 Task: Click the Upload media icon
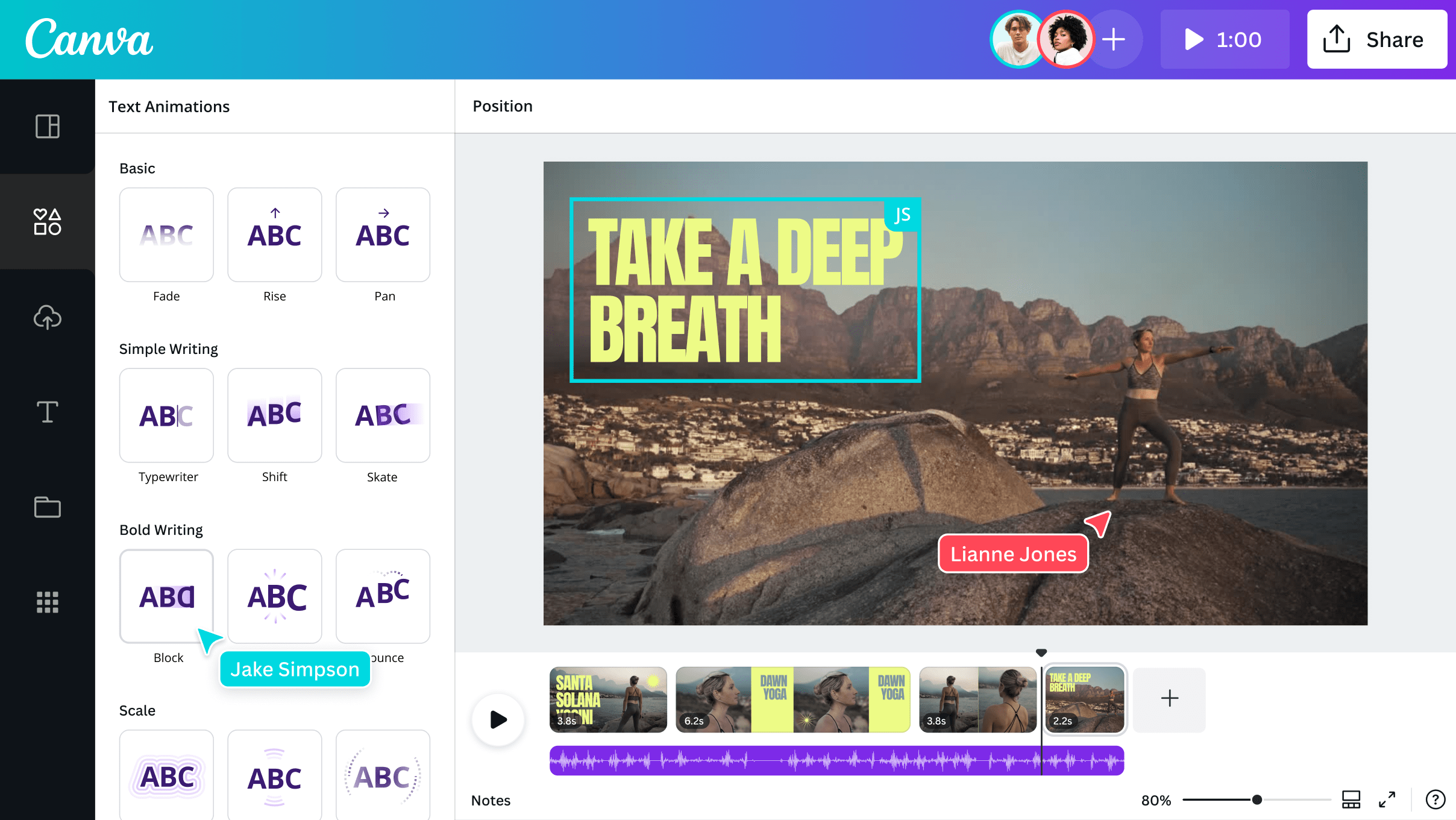pos(48,317)
